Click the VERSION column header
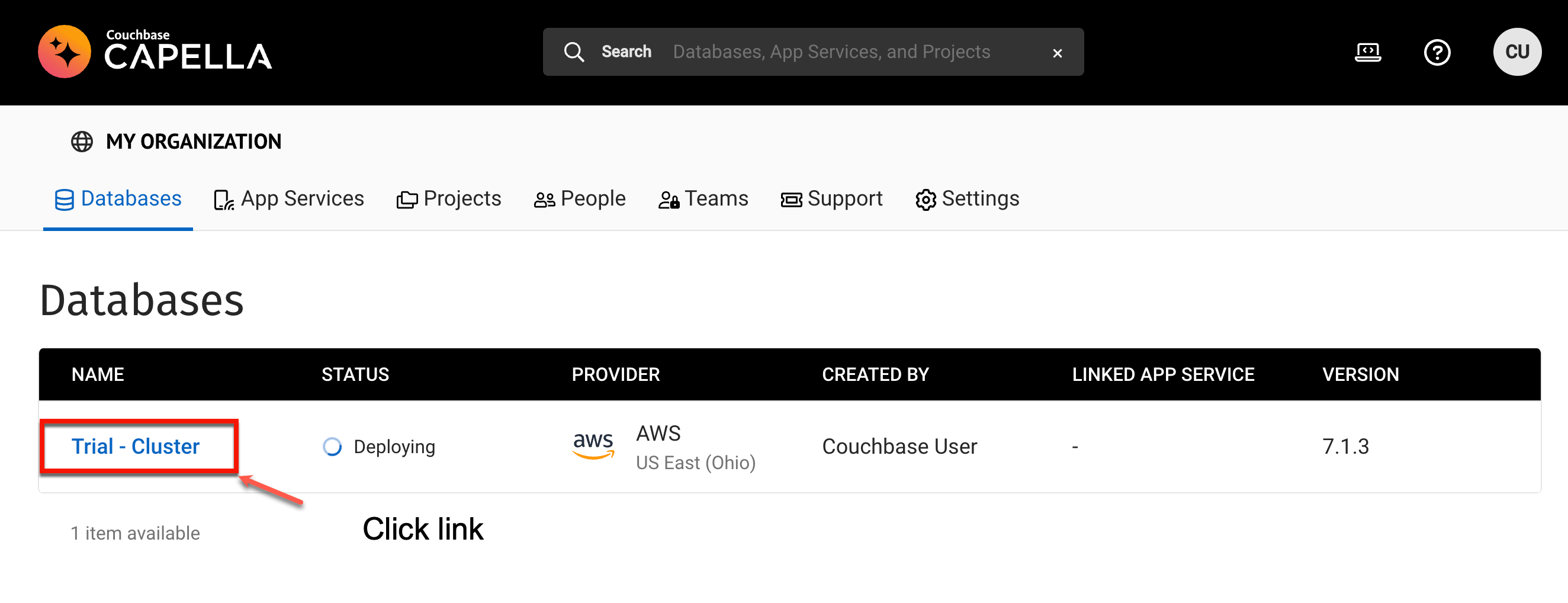1568x603 pixels. point(1360,374)
